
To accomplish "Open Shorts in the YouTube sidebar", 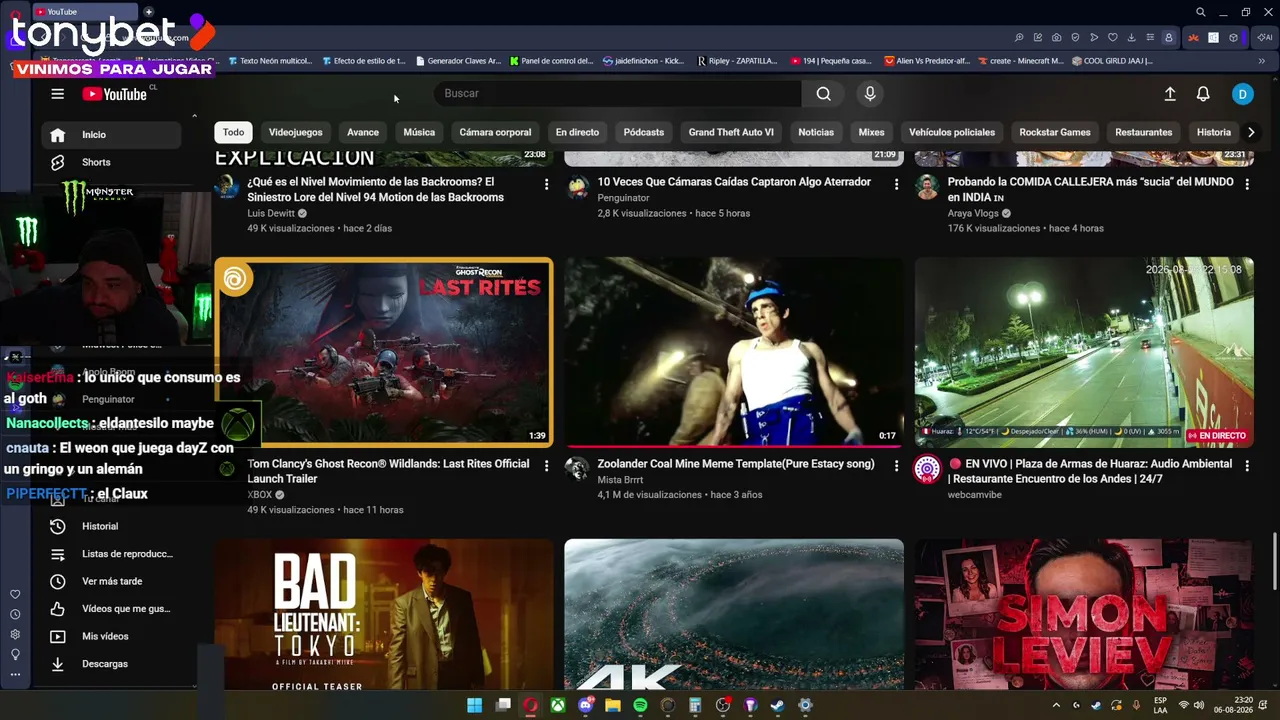I will (112, 162).
